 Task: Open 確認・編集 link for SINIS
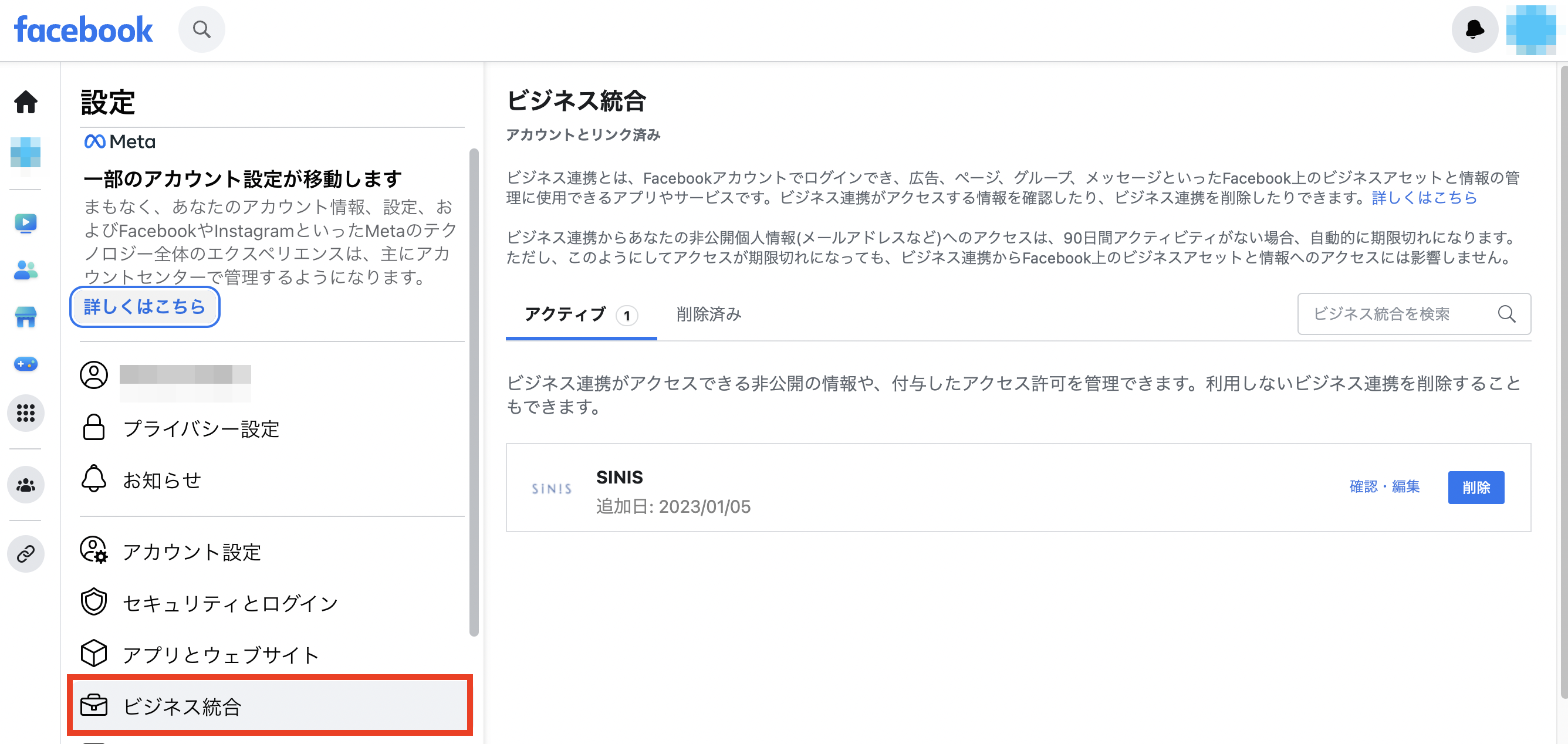[x=1384, y=486]
